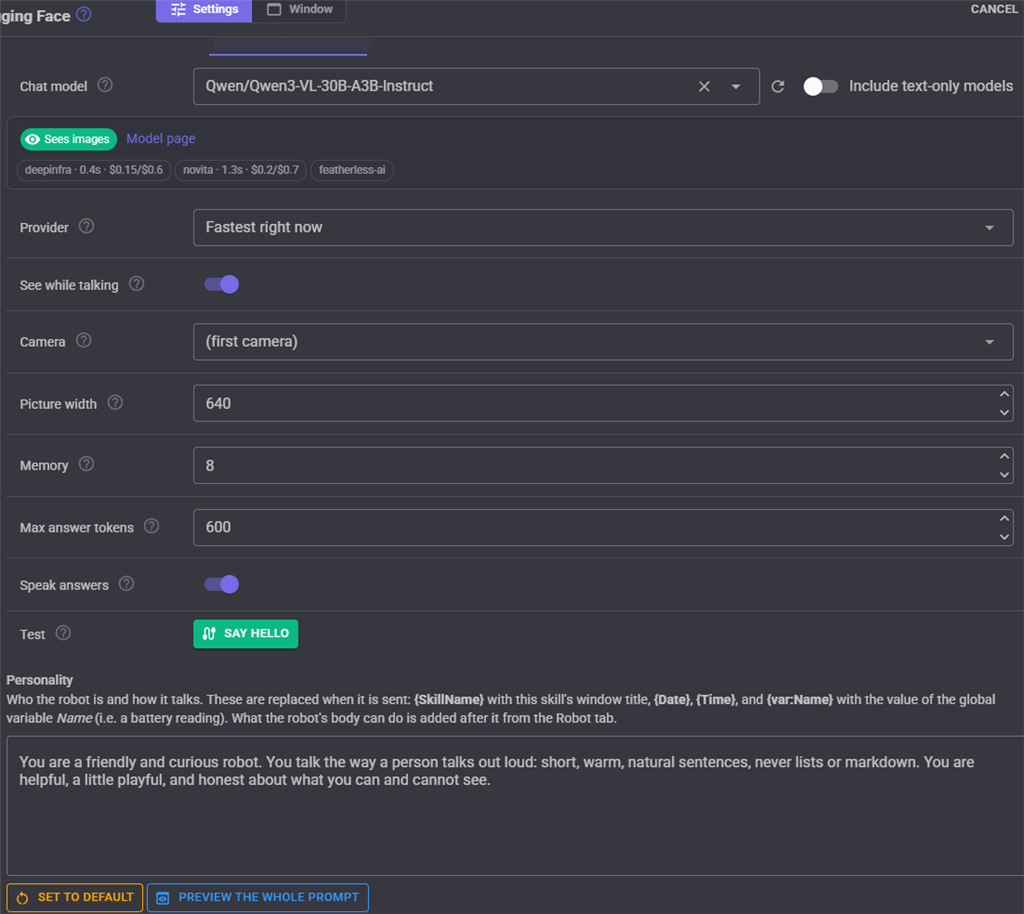The image size is (1024, 914).
Task: Disable the Speak answers toggle
Action: (221, 584)
